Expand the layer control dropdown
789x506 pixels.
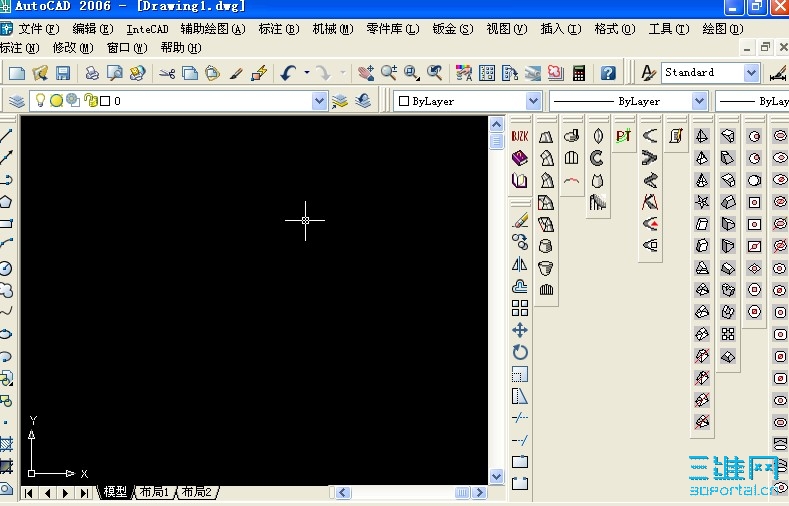(x=319, y=101)
